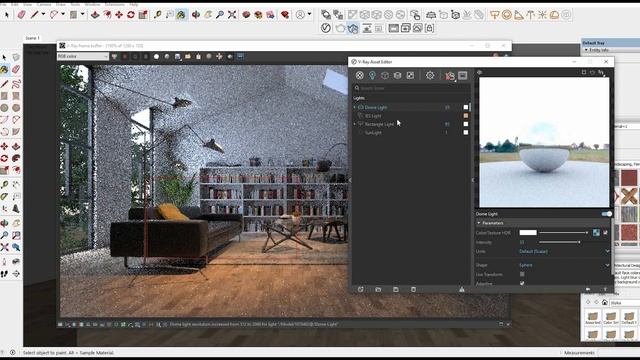Click the Search Scene input field

411,88
